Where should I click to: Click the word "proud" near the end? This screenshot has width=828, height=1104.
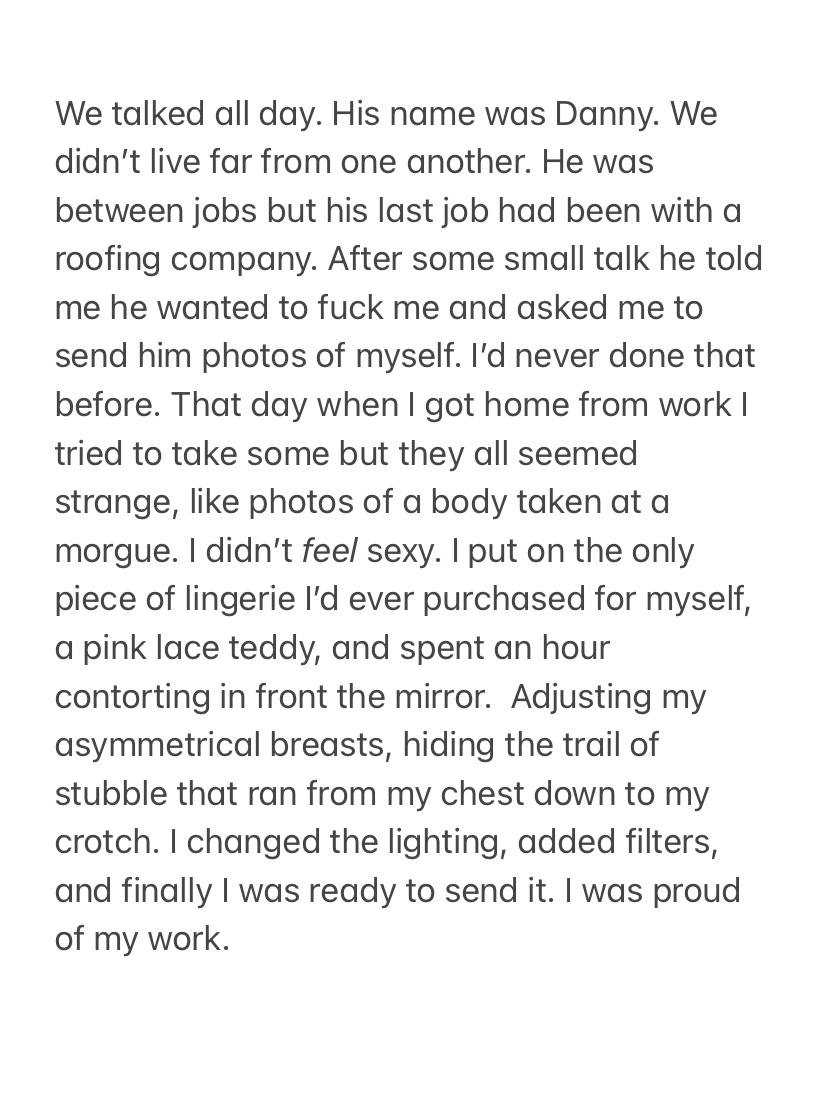(696, 891)
